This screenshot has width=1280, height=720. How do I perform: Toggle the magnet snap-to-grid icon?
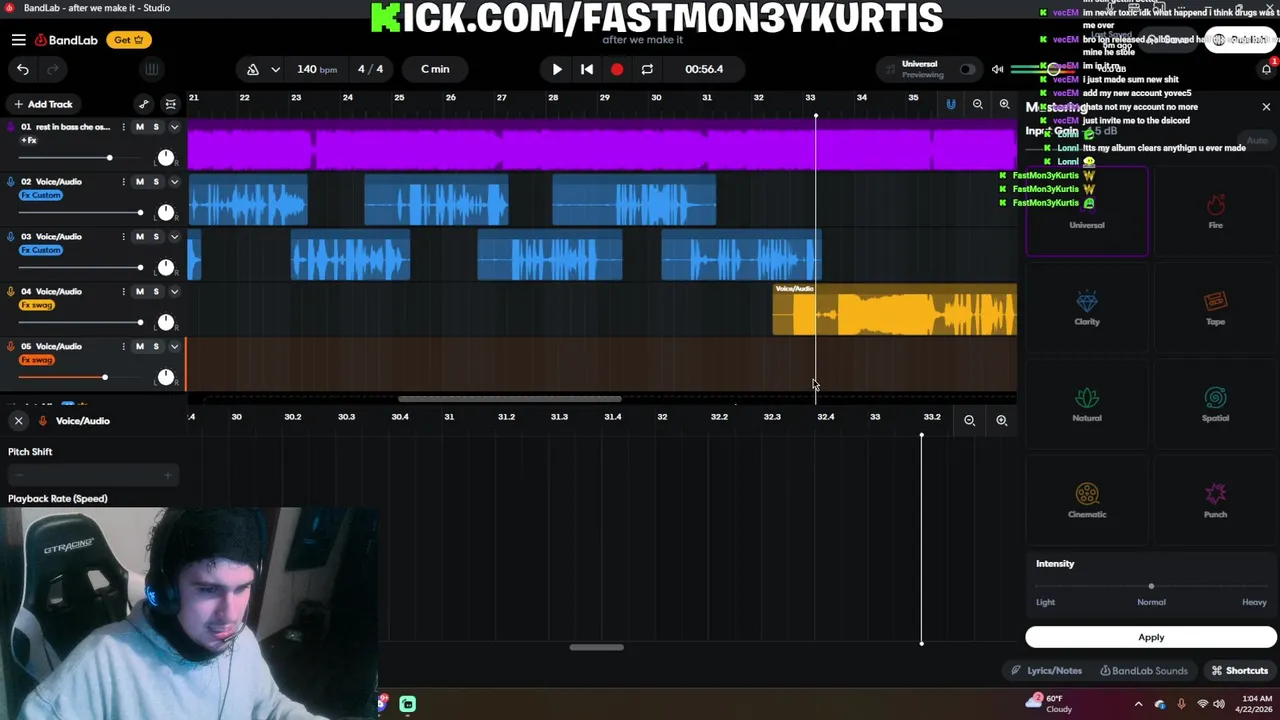[x=951, y=104]
